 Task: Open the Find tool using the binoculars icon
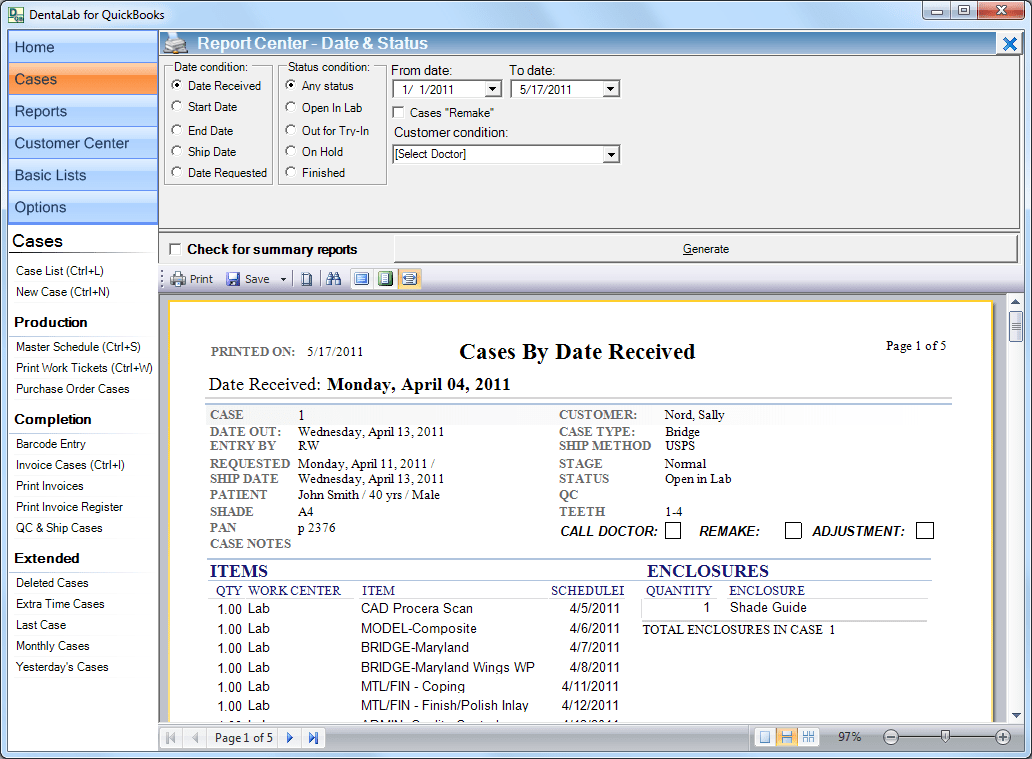tap(335, 279)
